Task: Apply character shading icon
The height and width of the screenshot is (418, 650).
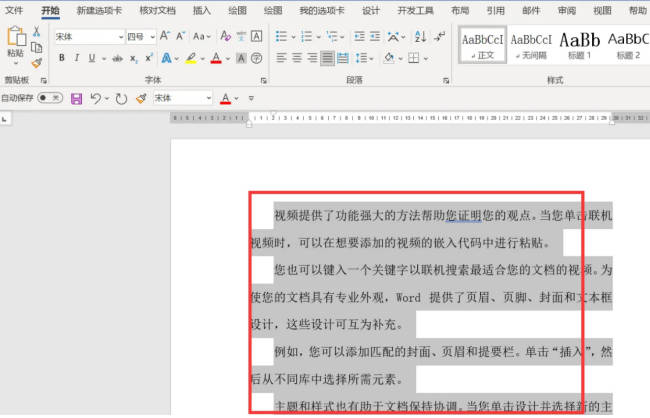Action: [241, 58]
